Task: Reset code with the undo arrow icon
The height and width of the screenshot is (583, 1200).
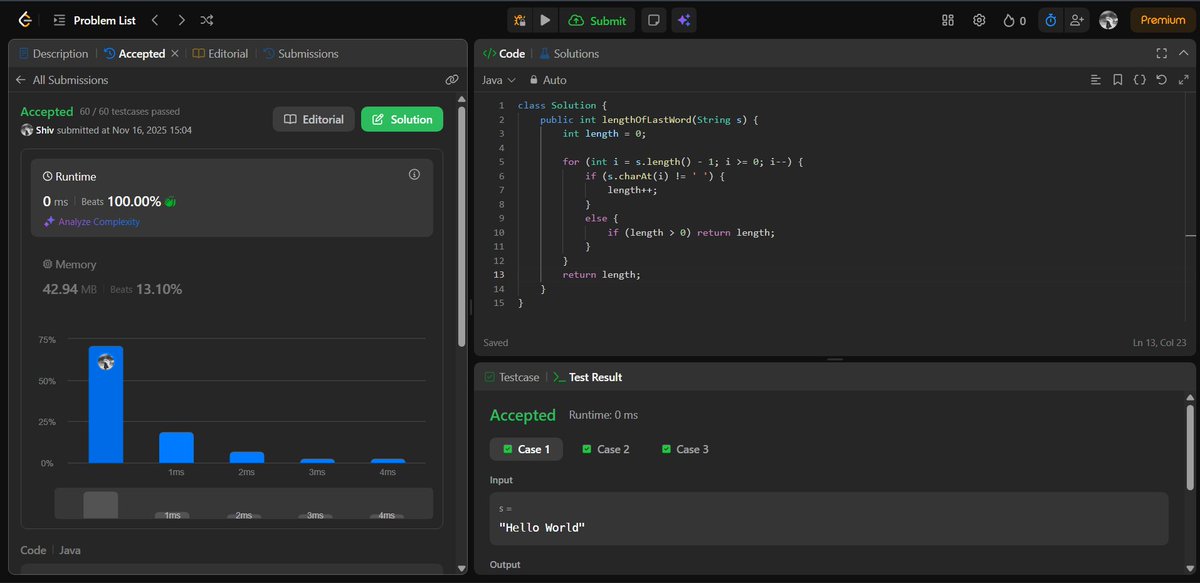Action: [x=1161, y=80]
